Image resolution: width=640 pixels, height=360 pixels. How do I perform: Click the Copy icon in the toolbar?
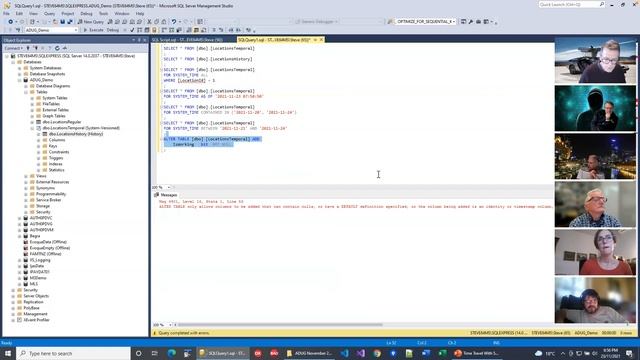(x=156, y=22)
